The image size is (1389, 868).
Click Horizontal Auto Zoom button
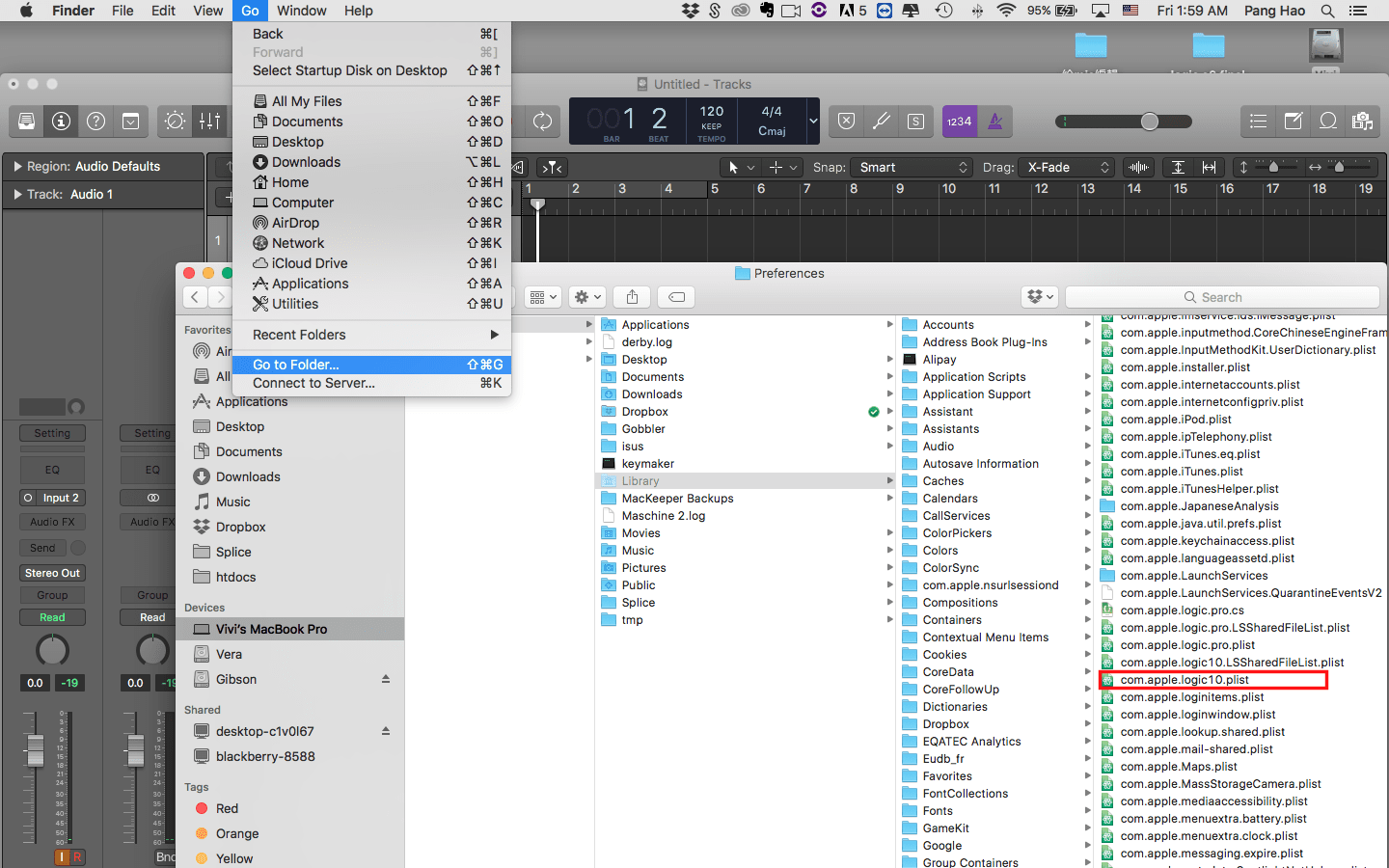[1209, 167]
